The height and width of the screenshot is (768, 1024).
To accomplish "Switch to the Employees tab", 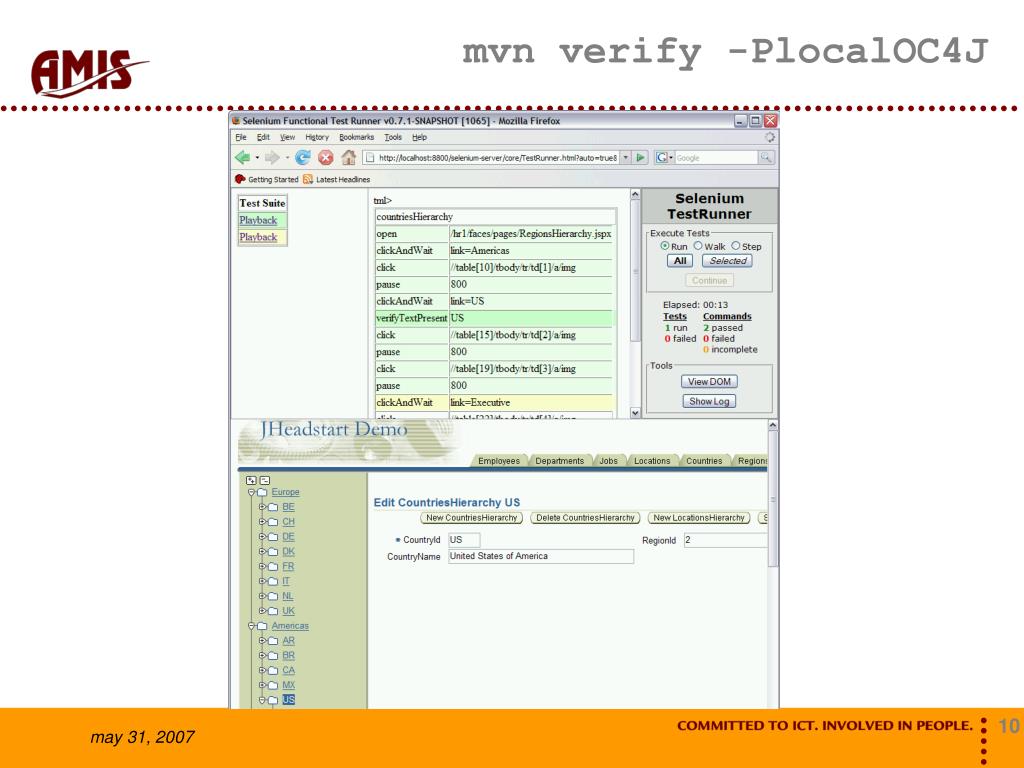I will click(499, 461).
